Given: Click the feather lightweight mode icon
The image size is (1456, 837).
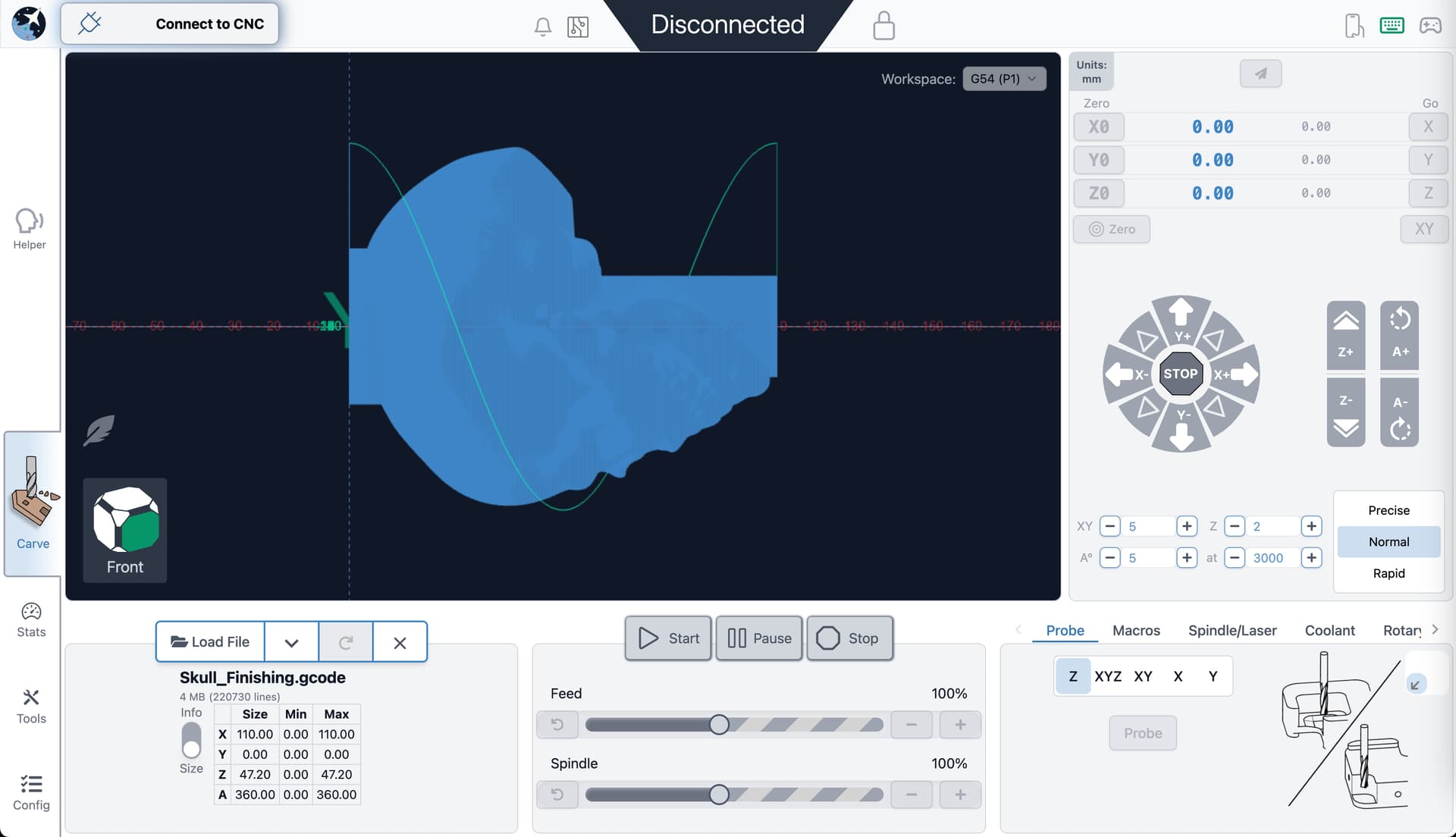Looking at the screenshot, I should (x=99, y=430).
